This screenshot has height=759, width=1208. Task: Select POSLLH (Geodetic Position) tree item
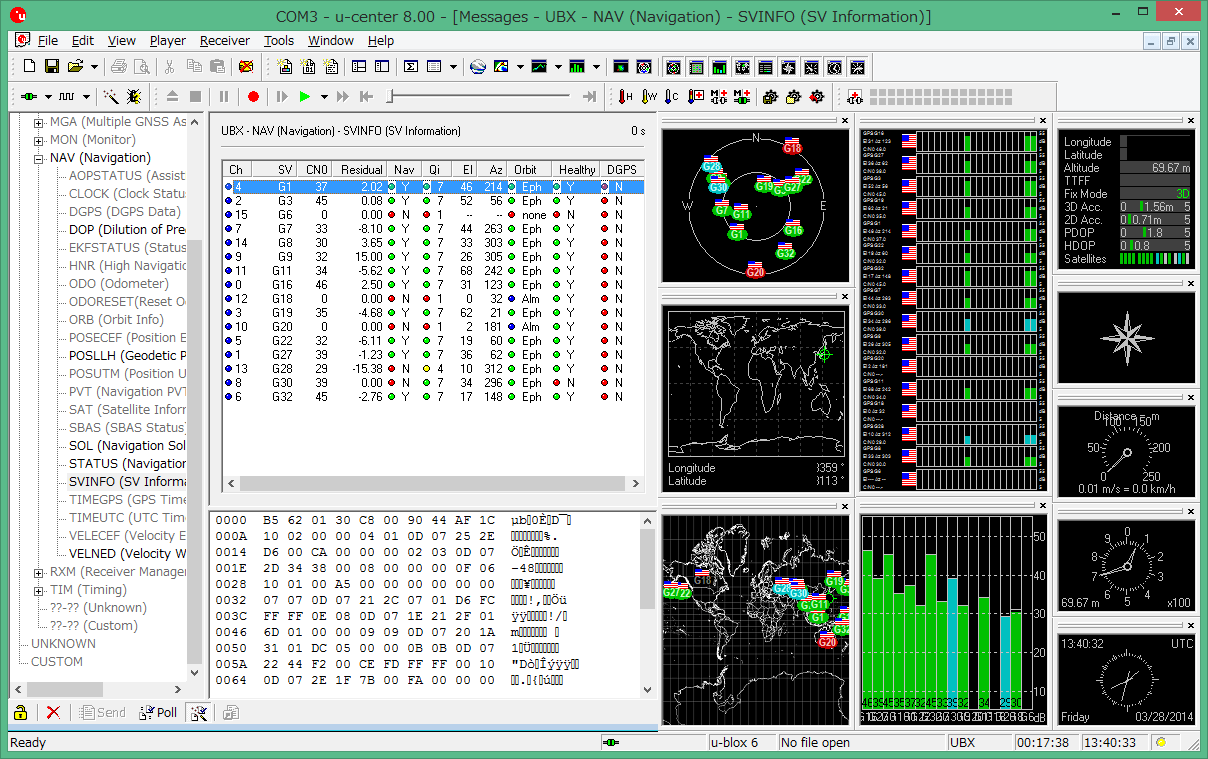click(127, 356)
